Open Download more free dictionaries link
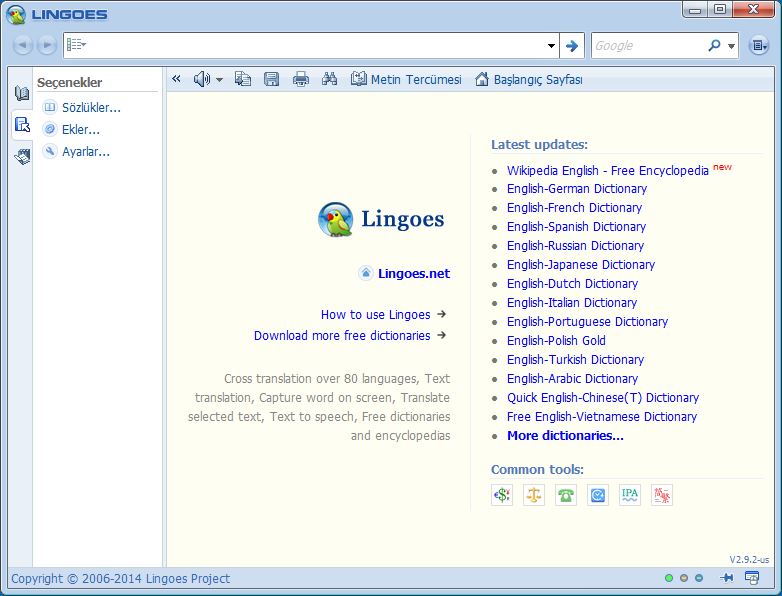The image size is (782, 596). [342, 336]
